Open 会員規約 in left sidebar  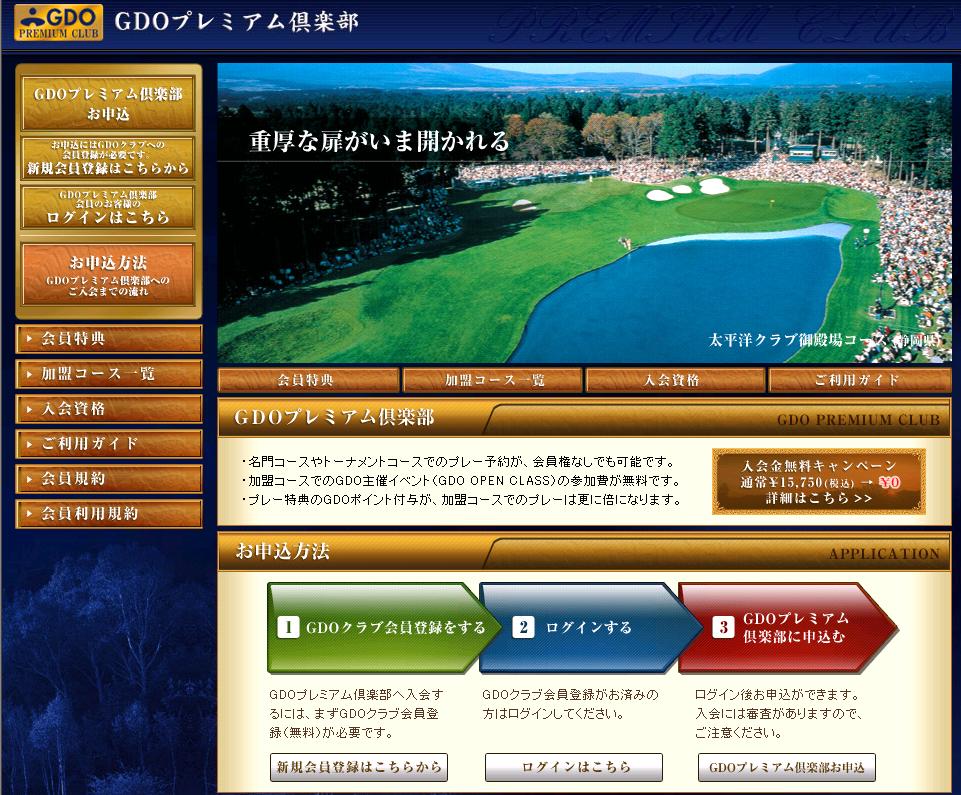108,479
